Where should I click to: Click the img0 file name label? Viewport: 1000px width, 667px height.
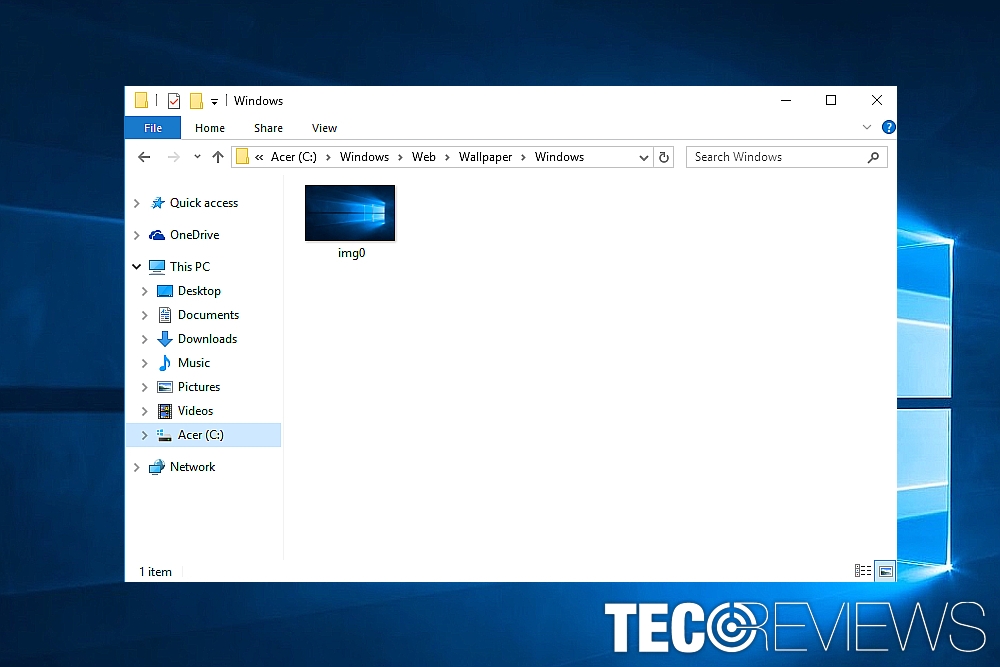(351, 253)
